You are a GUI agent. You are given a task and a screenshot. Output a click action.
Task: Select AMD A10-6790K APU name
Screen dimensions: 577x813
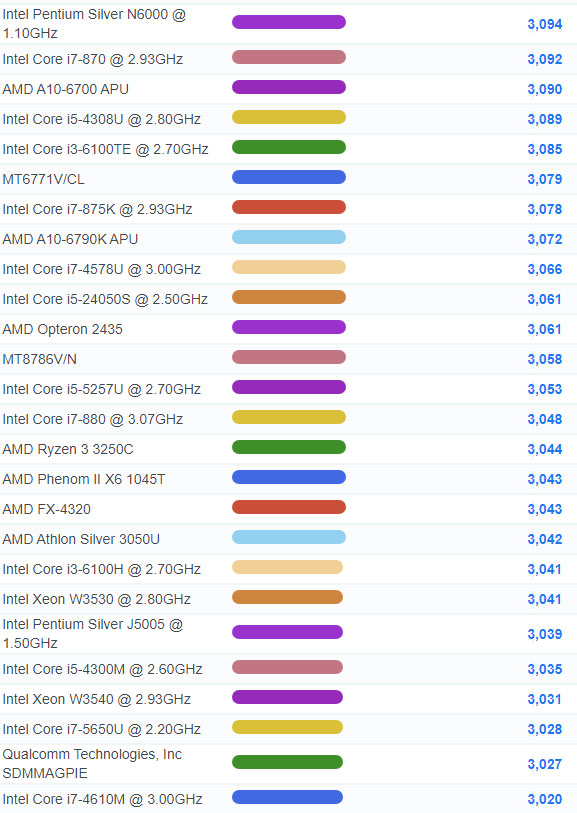click(70, 239)
